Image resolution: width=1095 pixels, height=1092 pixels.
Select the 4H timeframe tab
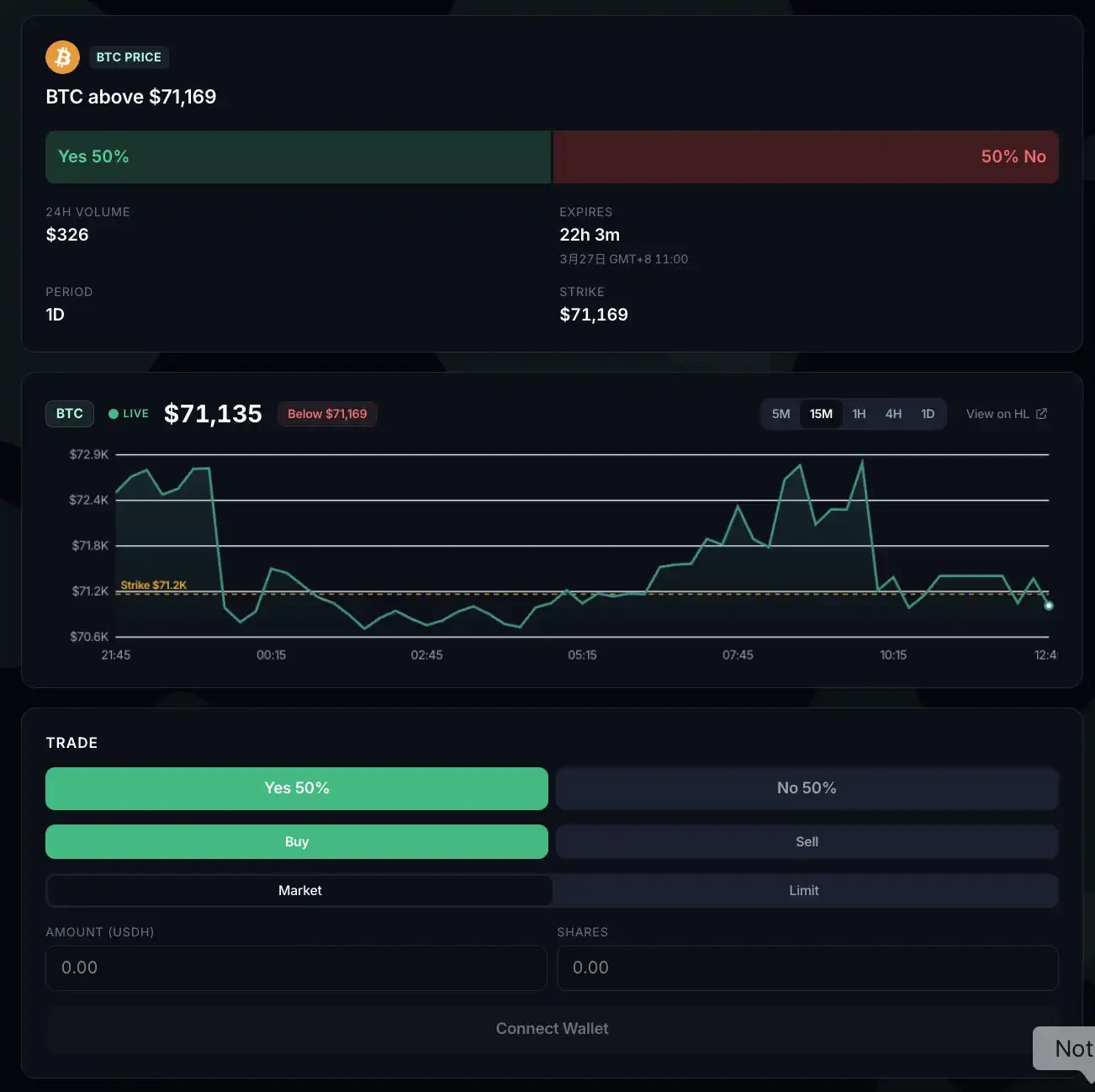pyautogui.click(x=893, y=413)
